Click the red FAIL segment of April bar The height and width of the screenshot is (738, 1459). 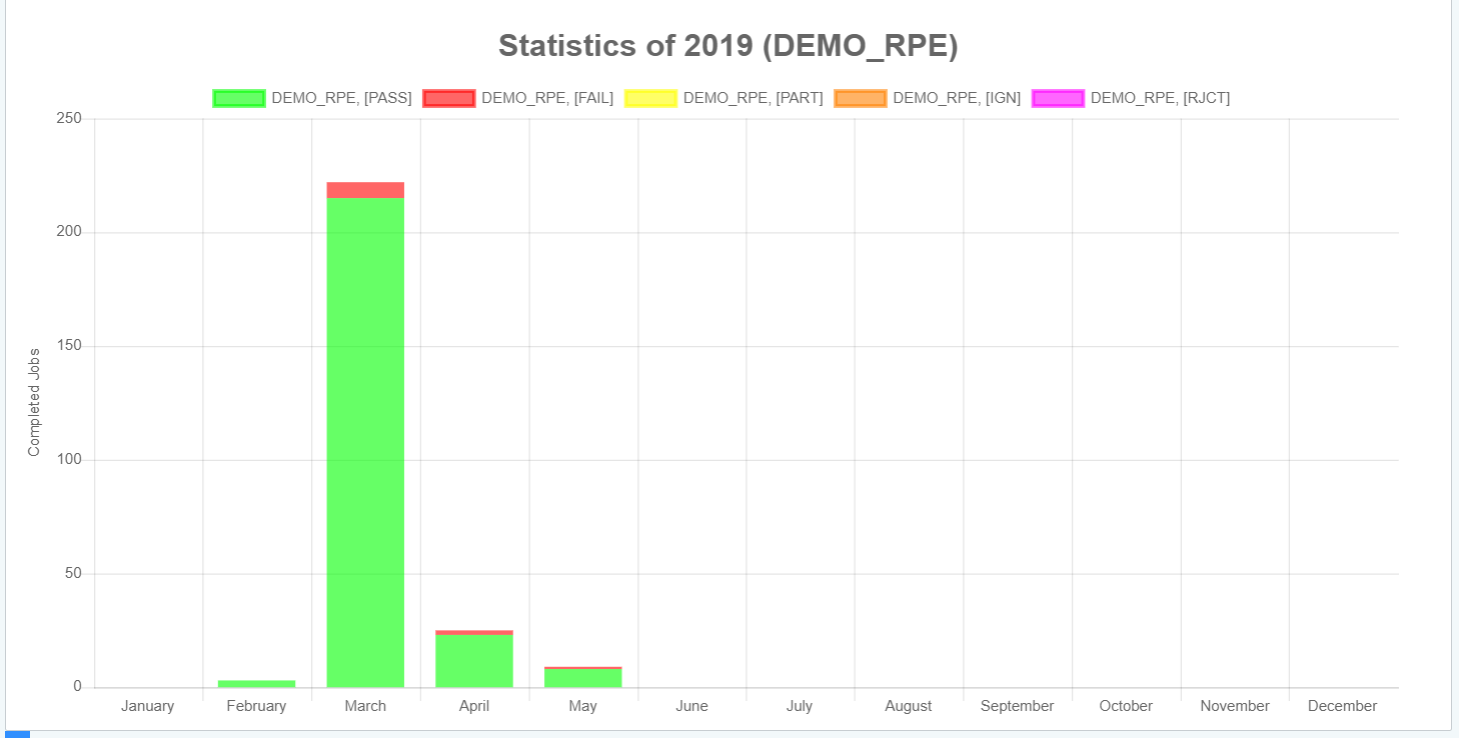click(474, 632)
